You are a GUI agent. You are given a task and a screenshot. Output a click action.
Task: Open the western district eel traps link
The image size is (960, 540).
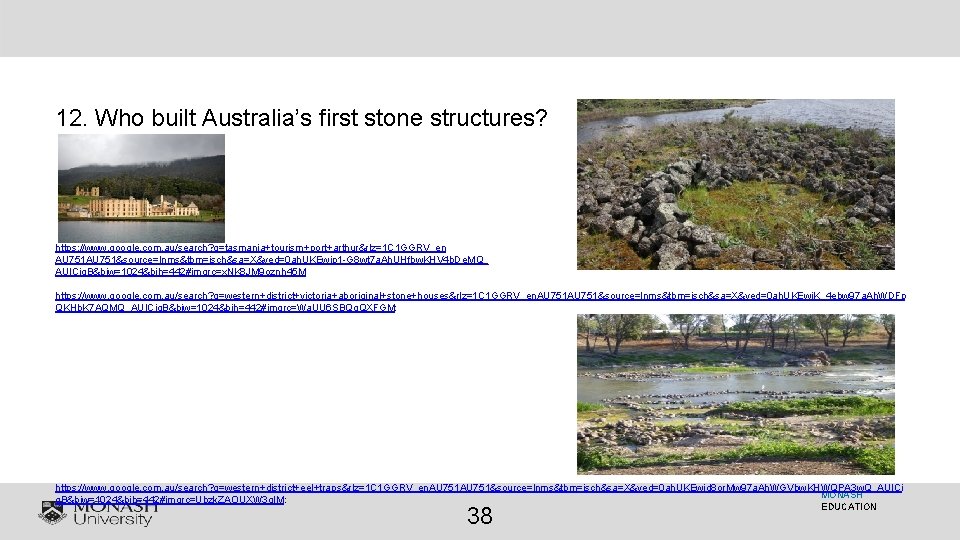pyautogui.click(x=479, y=493)
